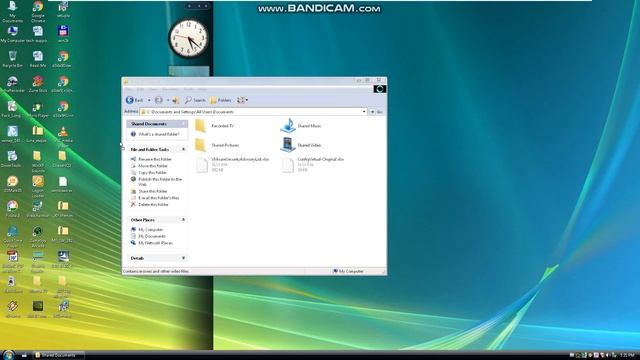Open the Luna_esque desktop folder

tap(37, 134)
